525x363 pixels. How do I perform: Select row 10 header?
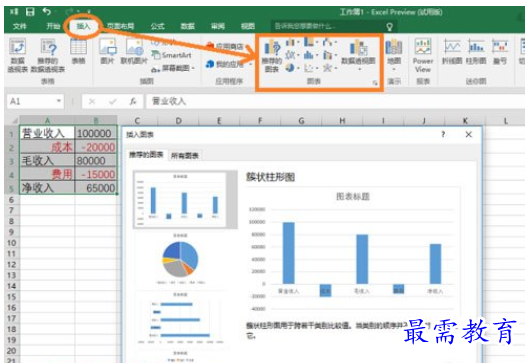pos(12,243)
